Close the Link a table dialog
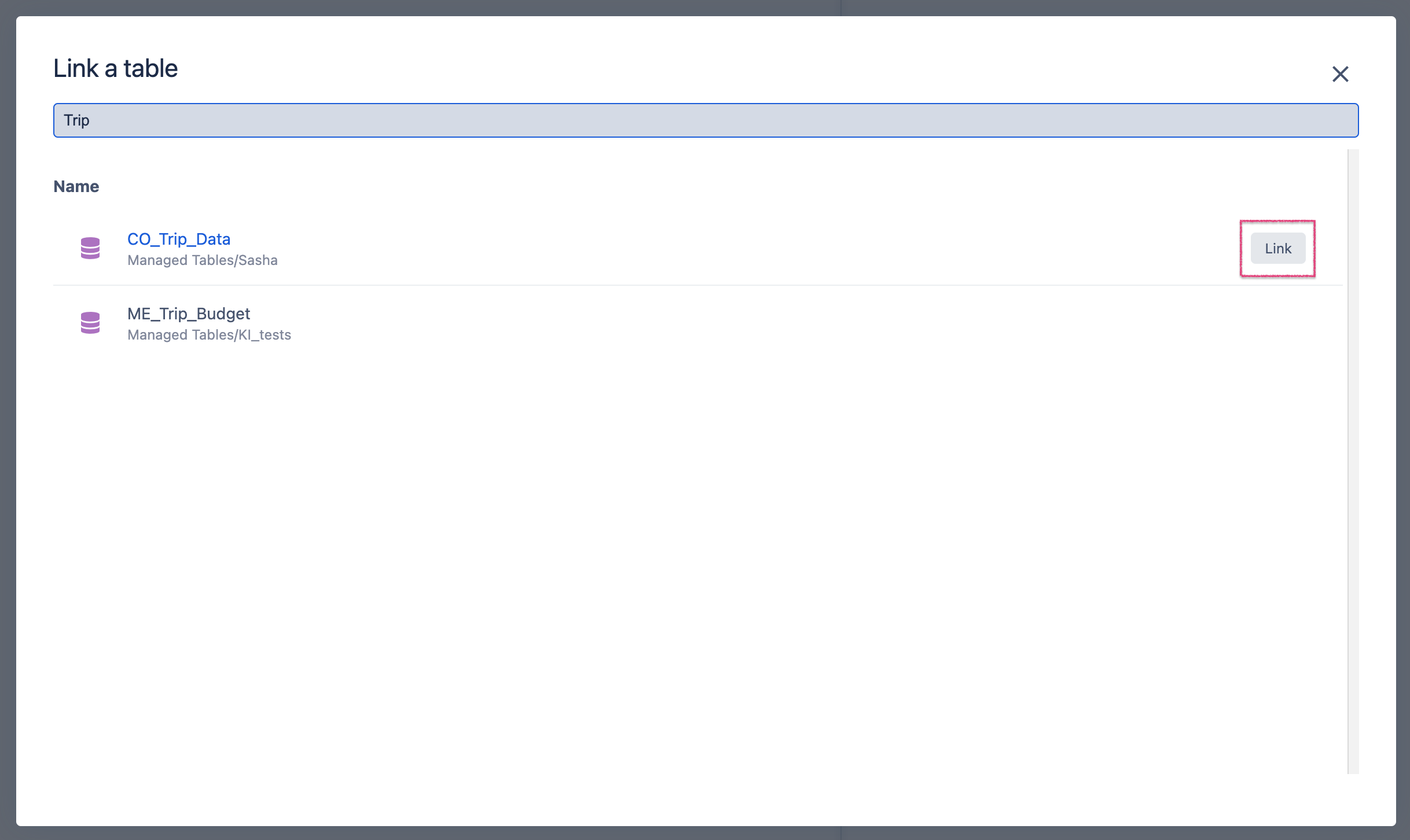 point(1340,74)
